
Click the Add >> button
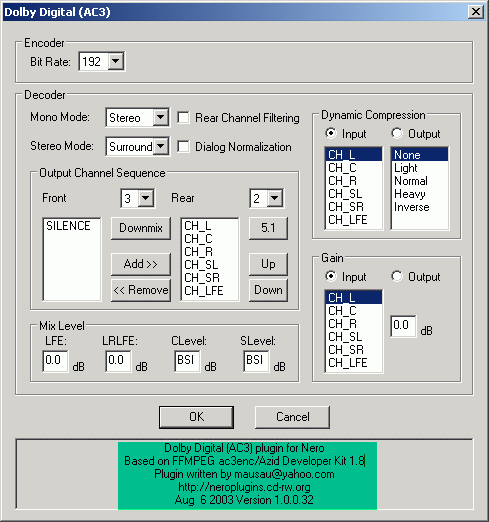click(141, 264)
